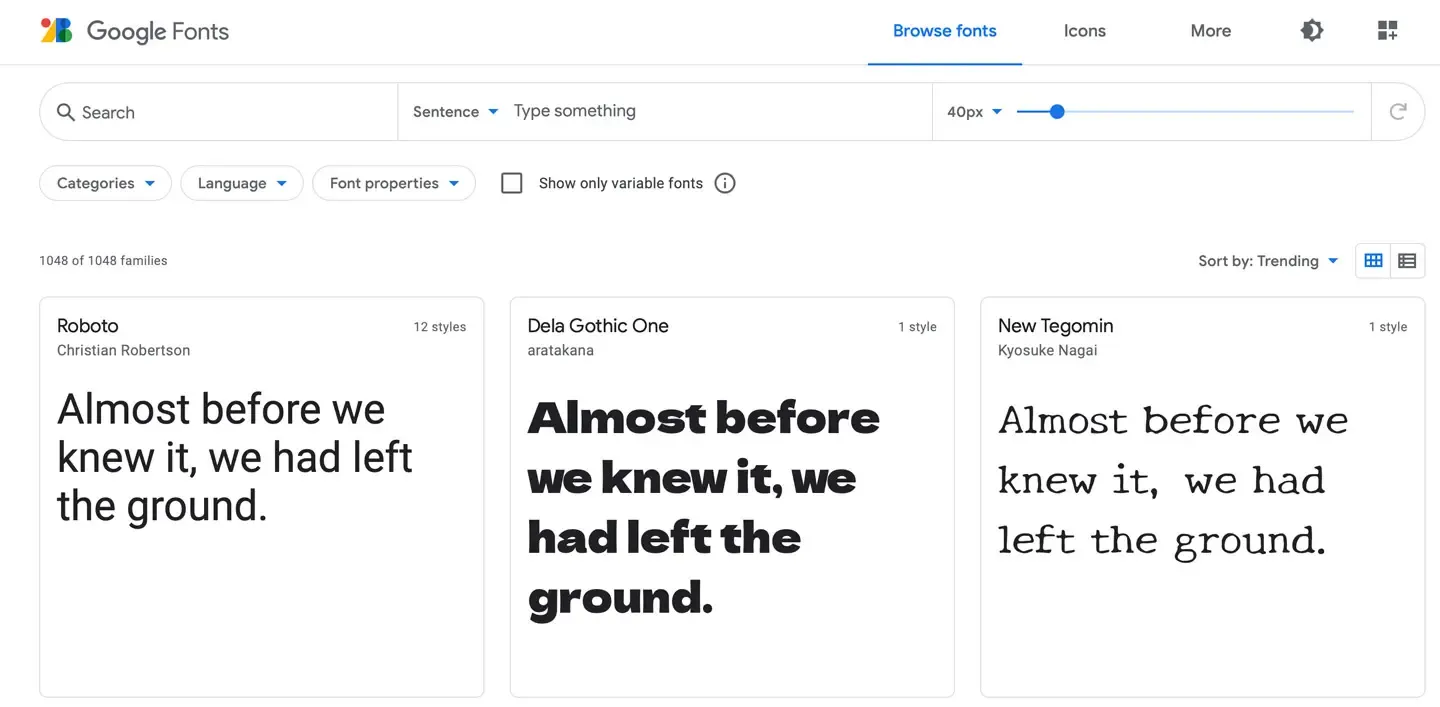Click the Google Fonts title text
Image resolution: width=1440 pixels, height=707 pixels.
[x=158, y=31]
